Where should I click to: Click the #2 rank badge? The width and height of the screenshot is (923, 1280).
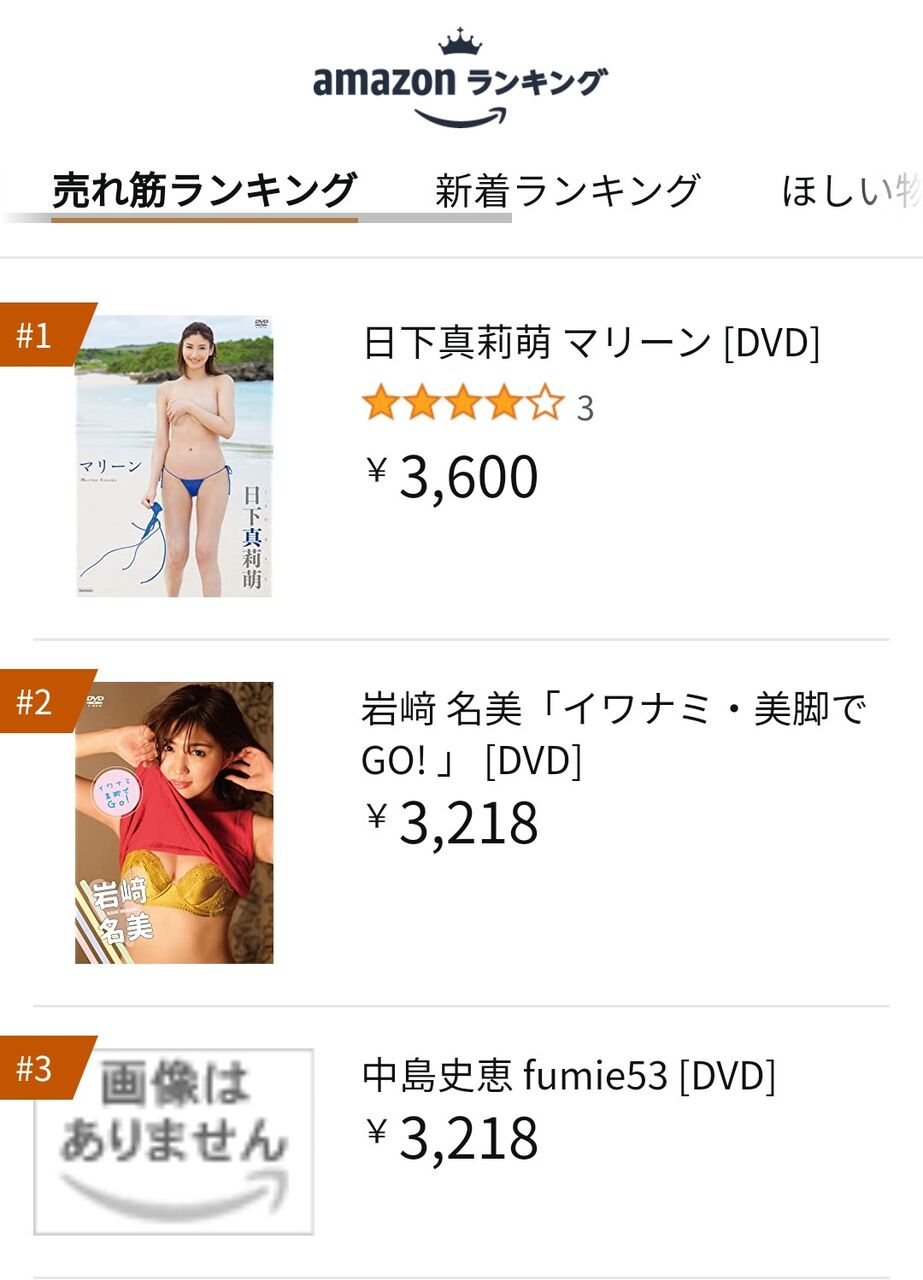point(41,702)
